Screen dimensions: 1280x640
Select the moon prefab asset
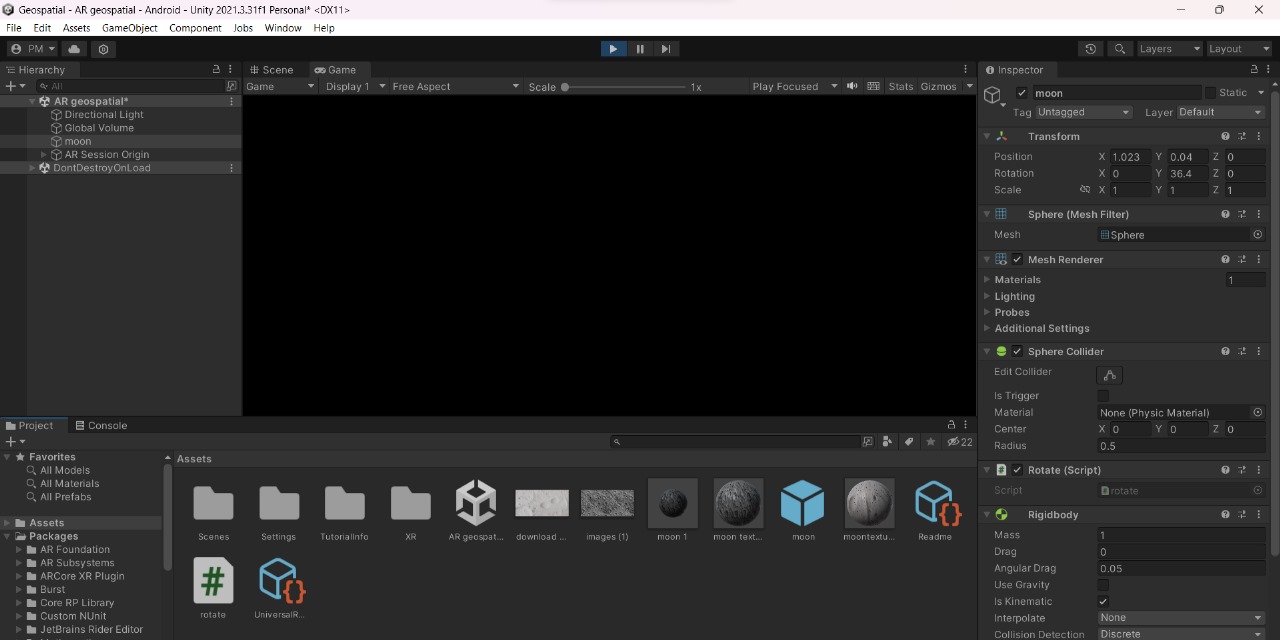coord(803,510)
